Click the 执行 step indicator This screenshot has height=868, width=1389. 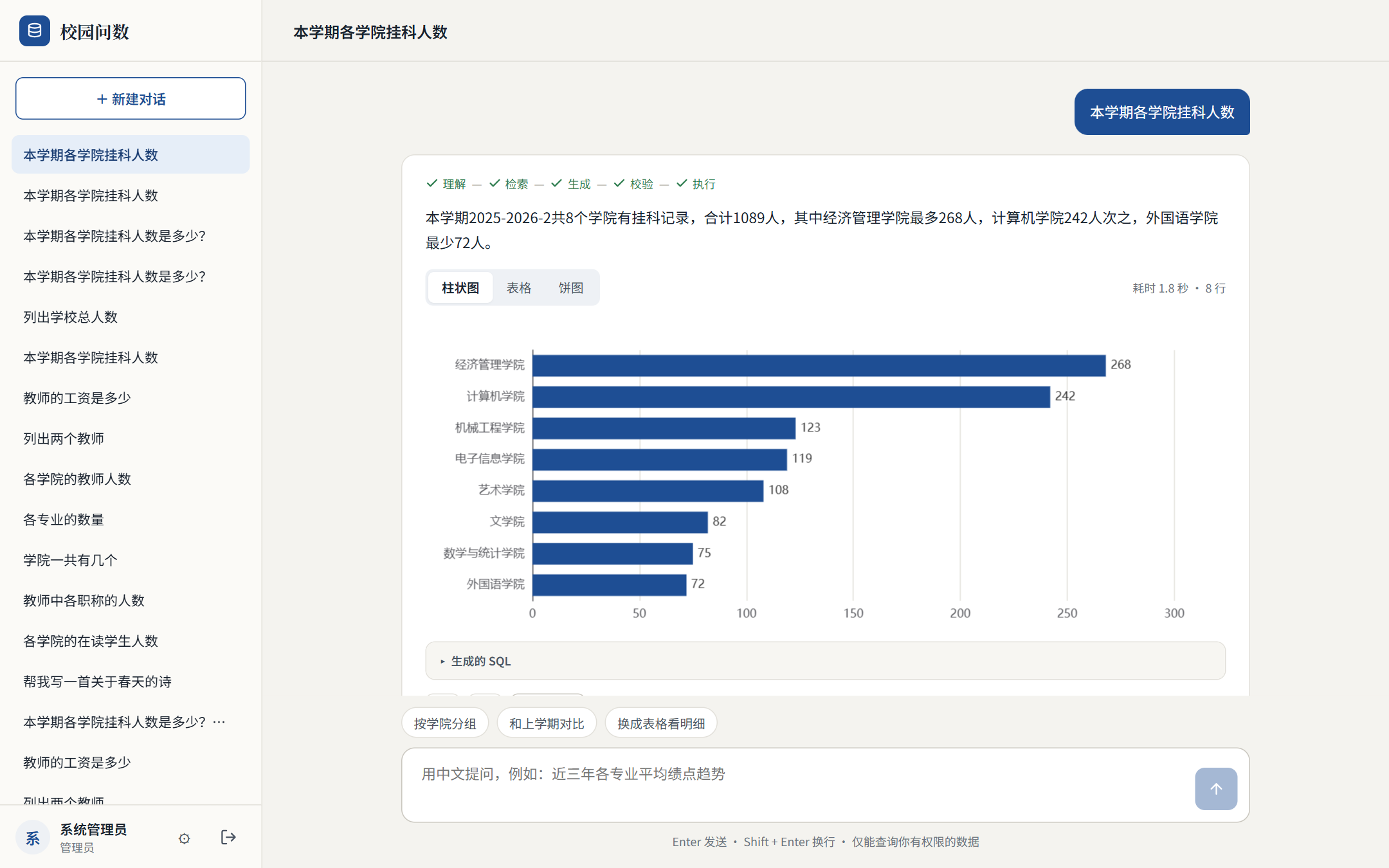(x=696, y=184)
